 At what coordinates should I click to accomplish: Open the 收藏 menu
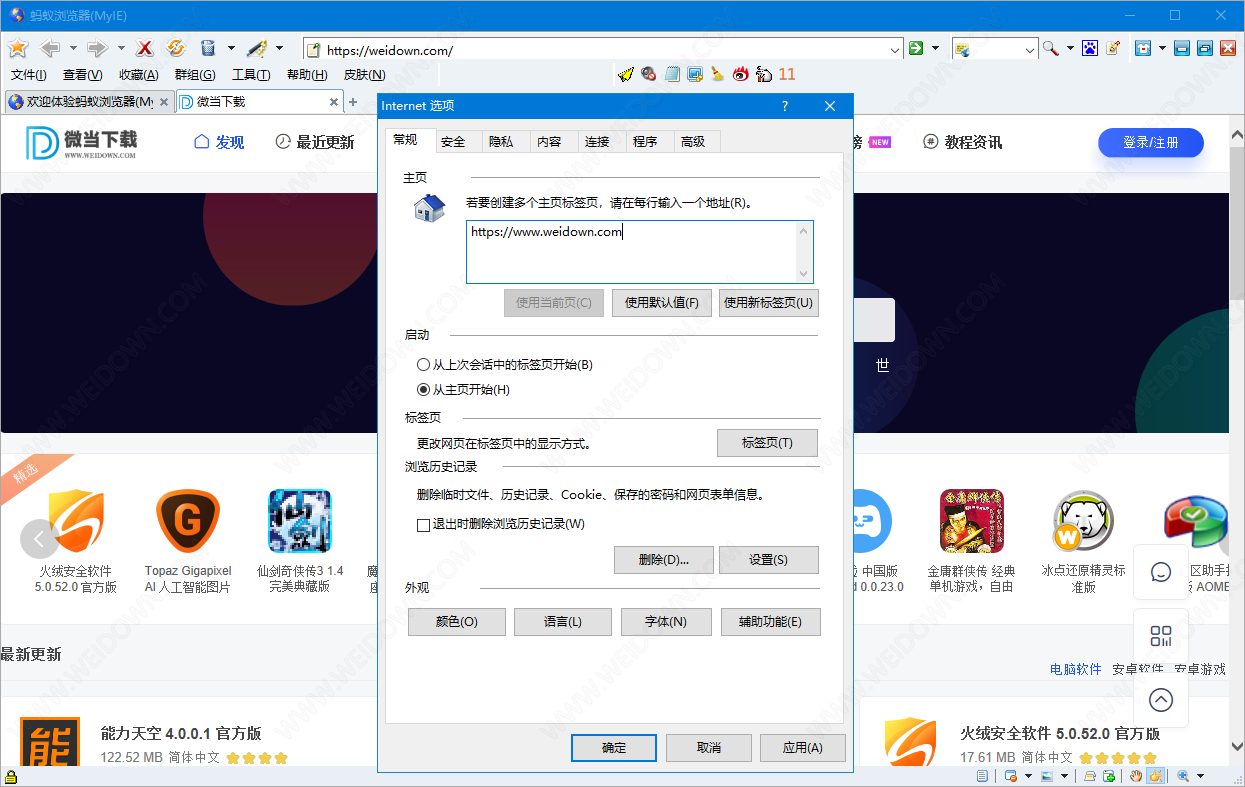tap(138, 75)
